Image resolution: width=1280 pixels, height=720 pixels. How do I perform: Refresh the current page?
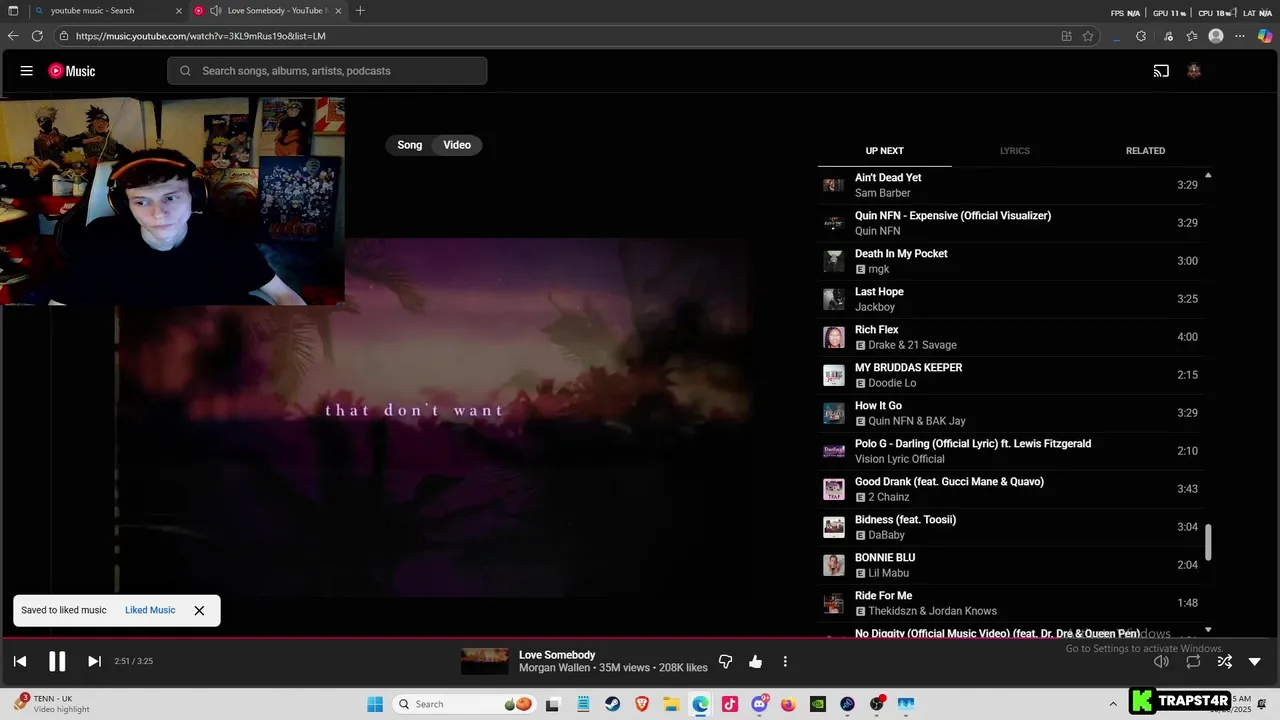[37, 36]
